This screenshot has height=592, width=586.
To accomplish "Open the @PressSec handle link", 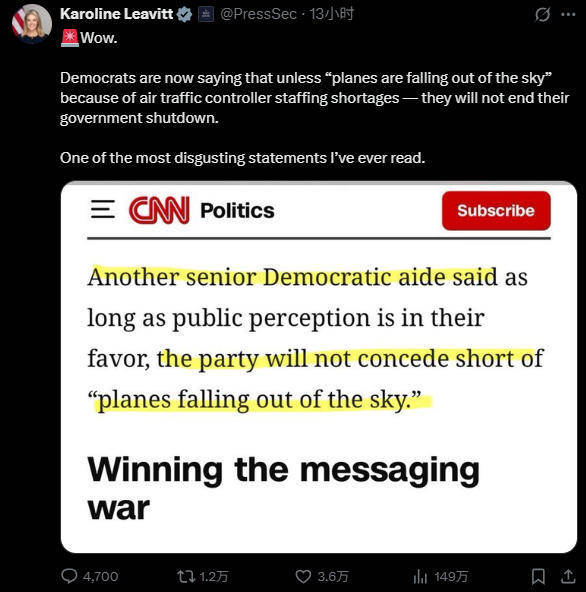I will pyautogui.click(x=258, y=14).
